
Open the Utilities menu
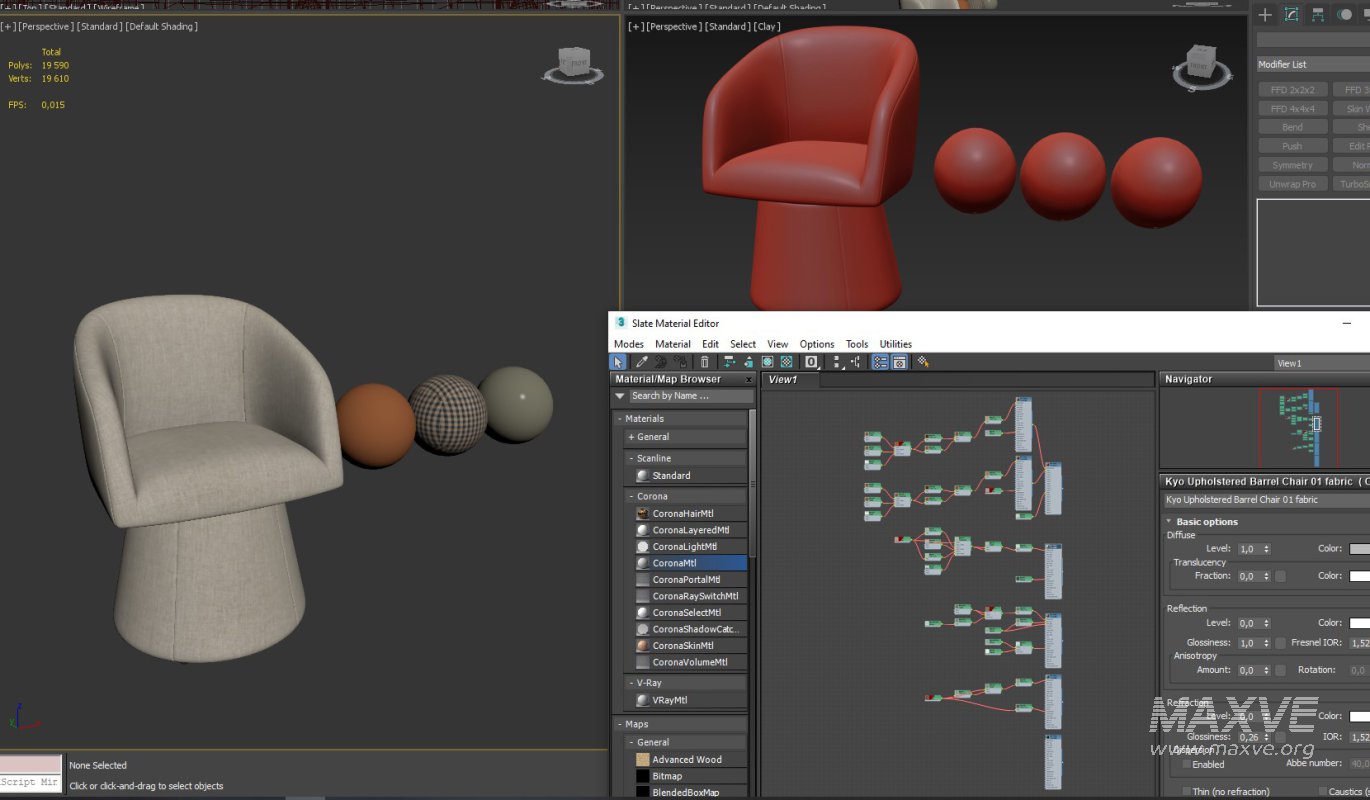(895, 344)
